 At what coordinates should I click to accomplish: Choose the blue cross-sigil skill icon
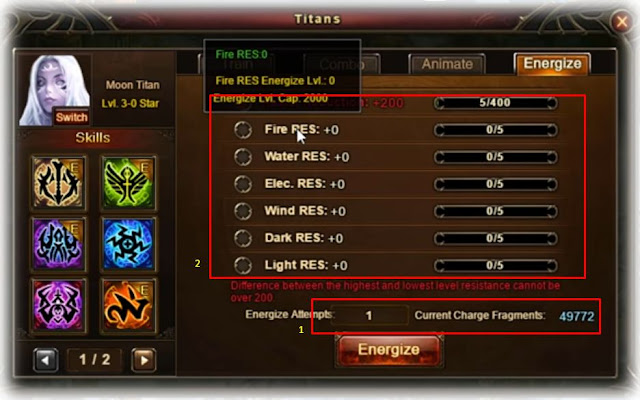pyautogui.click(x=129, y=244)
